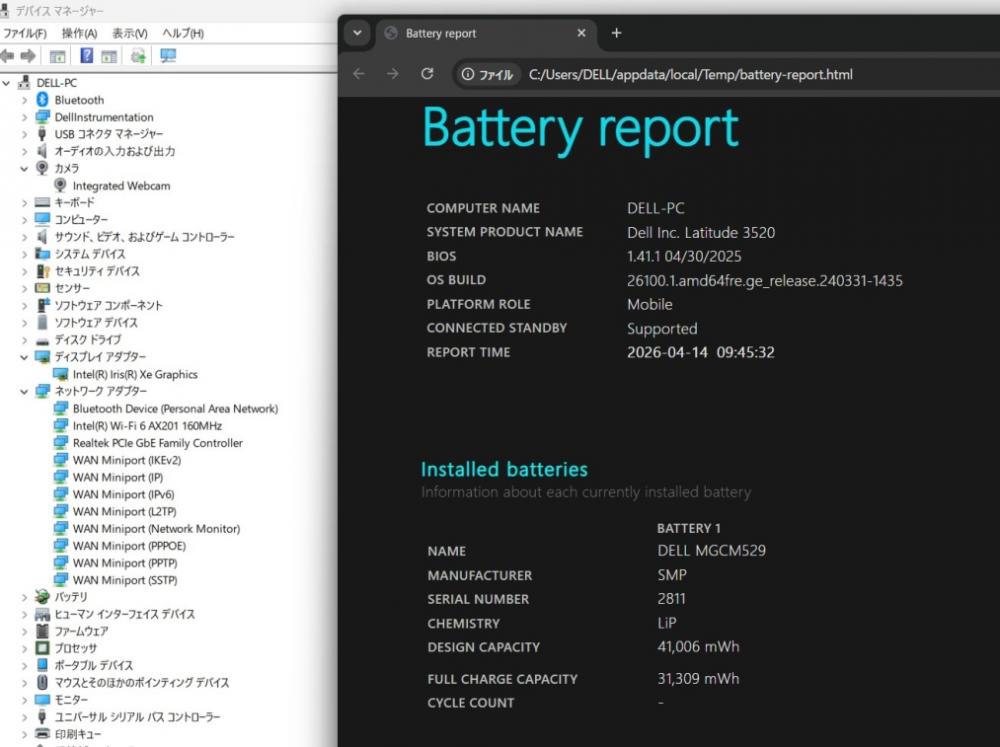Reload the battery report page
This screenshot has width=1000, height=747.
click(427, 74)
